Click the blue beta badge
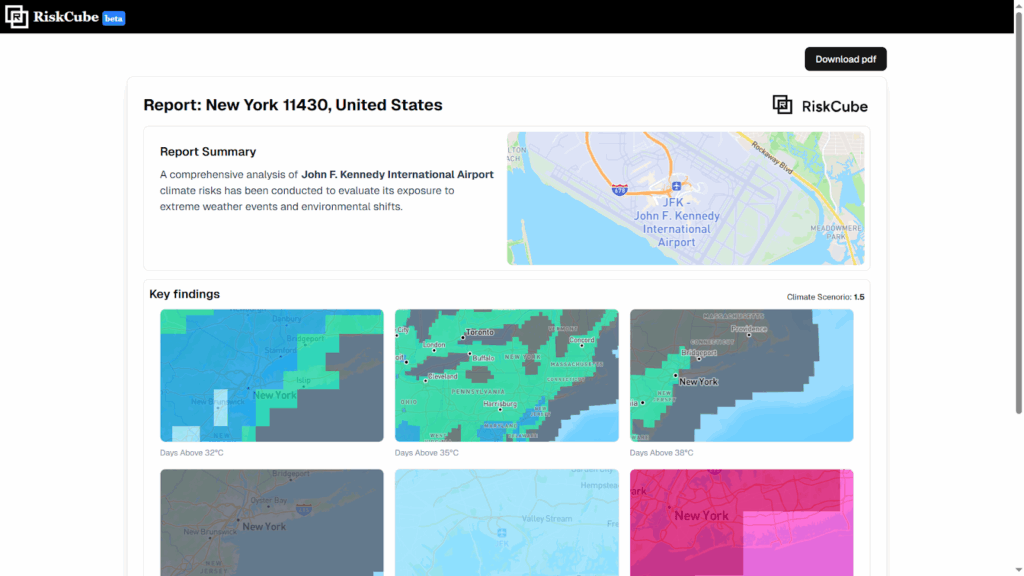This screenshot has width=1024, height=576. click(114, 18)
